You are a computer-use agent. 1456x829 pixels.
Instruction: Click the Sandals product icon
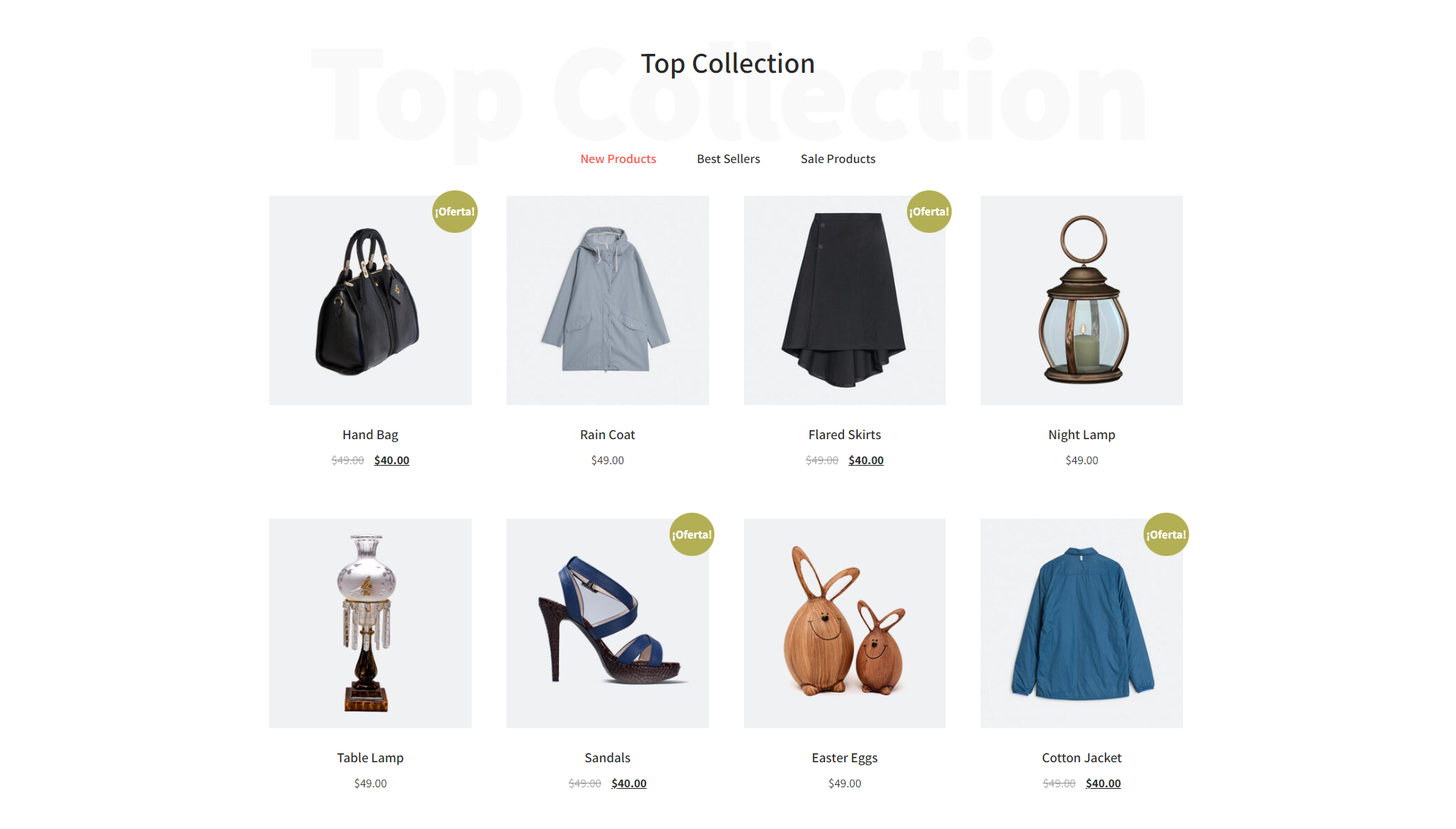coord(608,622)
